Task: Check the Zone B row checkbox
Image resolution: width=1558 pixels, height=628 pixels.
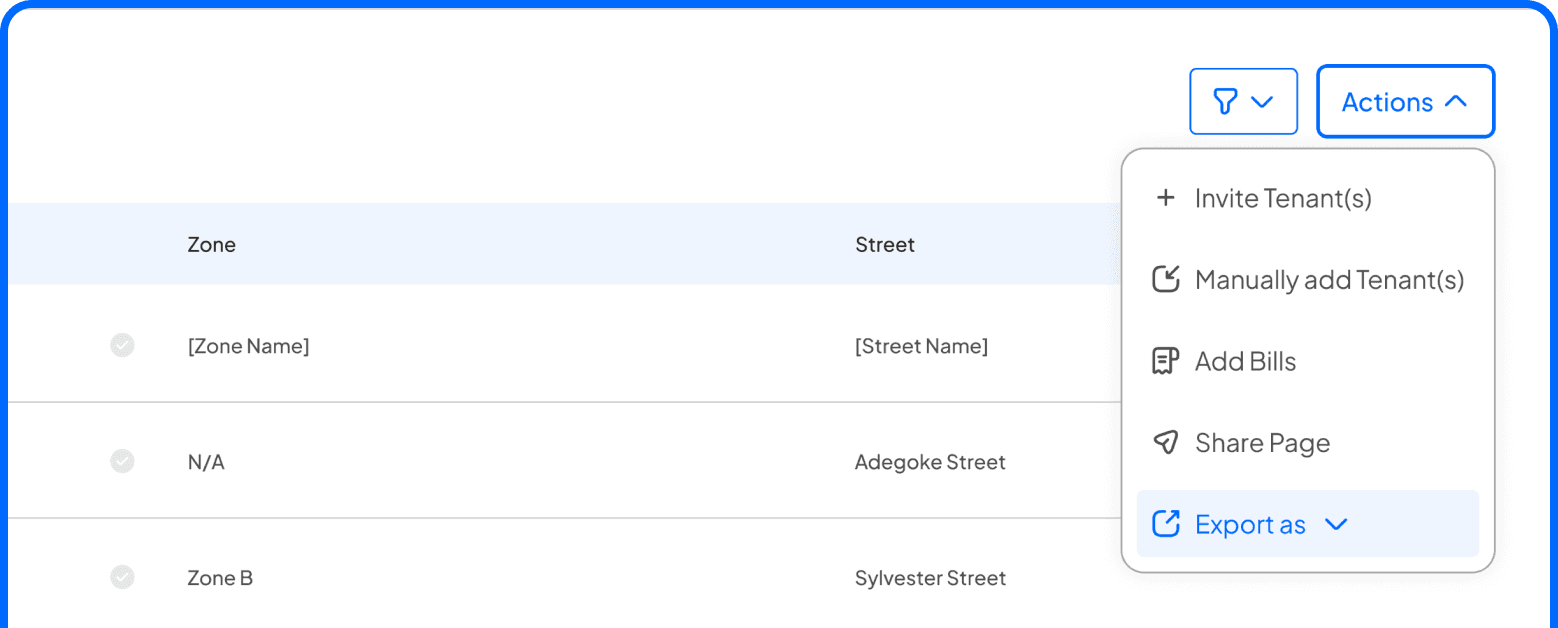Action: (x=122, y=578)
